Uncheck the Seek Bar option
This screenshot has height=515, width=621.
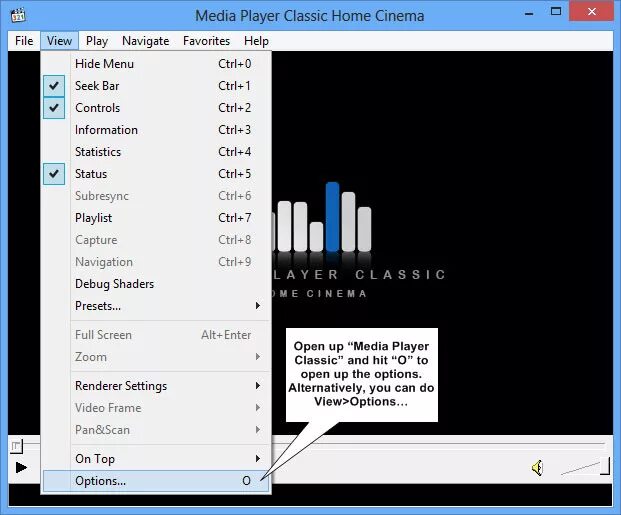pos(156,86)
